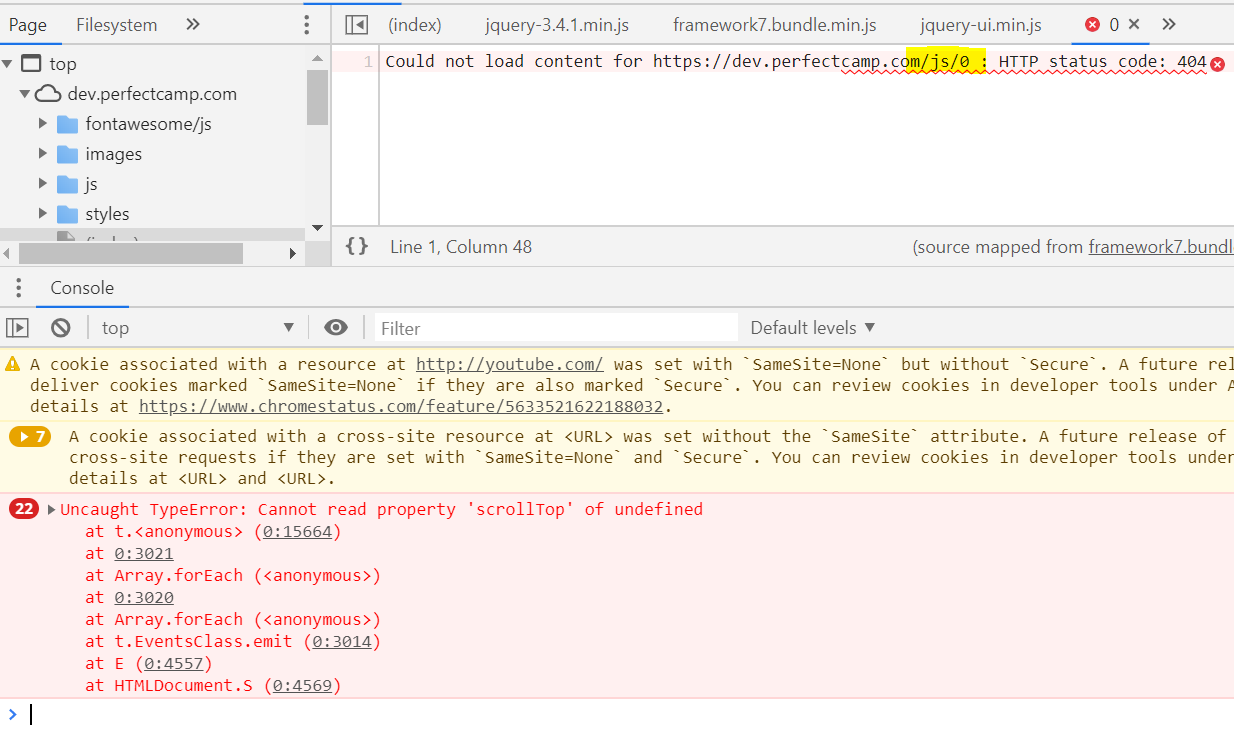Open the source-mapped framework7 bundle link
The image size is (1234, 734).
(1161, 247)
